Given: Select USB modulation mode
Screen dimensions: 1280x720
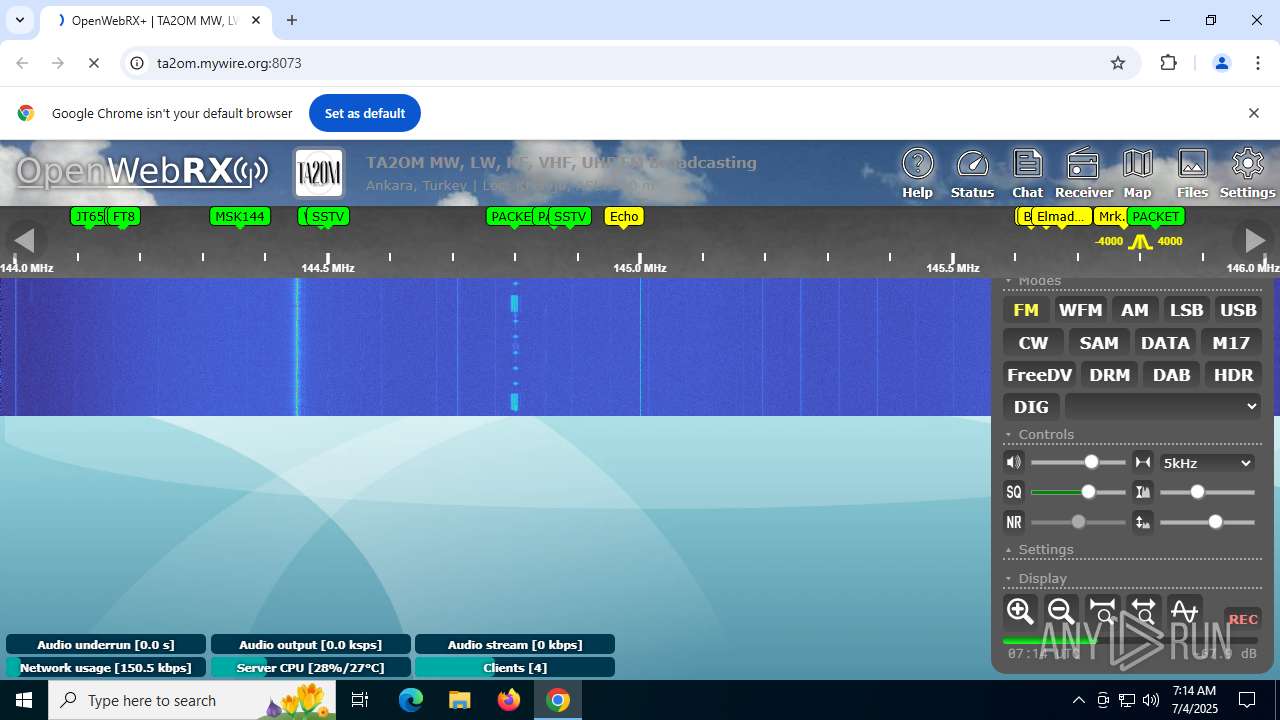Looking at the screenshot, I should click(x=1238, y=310).
